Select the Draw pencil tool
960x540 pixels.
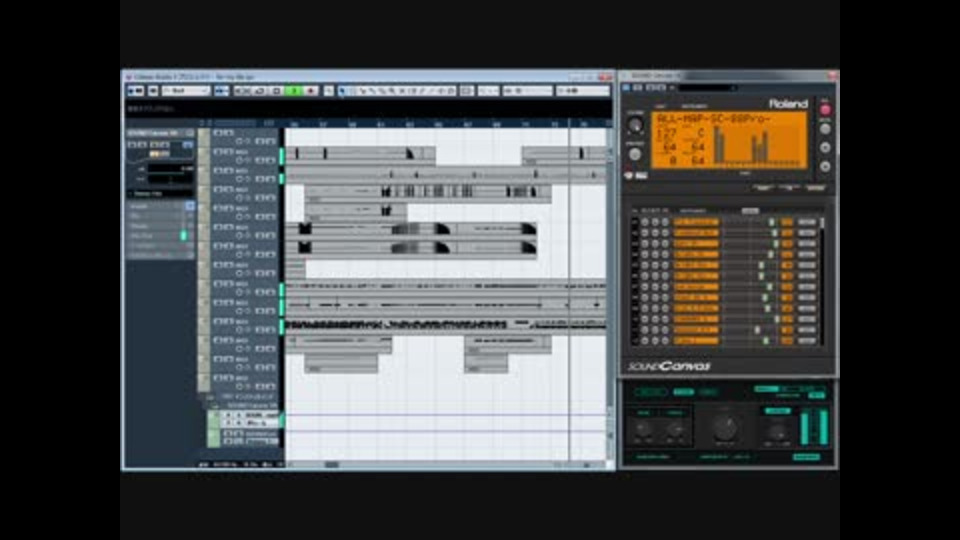[421, 91]
